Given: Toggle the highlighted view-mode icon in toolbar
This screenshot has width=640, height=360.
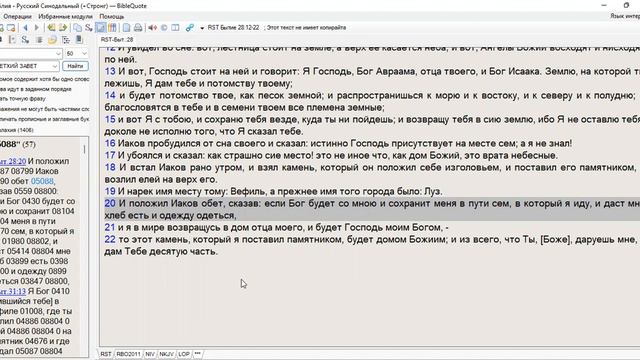Looking at the screenshot, I should pyautogui.click(x=100, y=28).
